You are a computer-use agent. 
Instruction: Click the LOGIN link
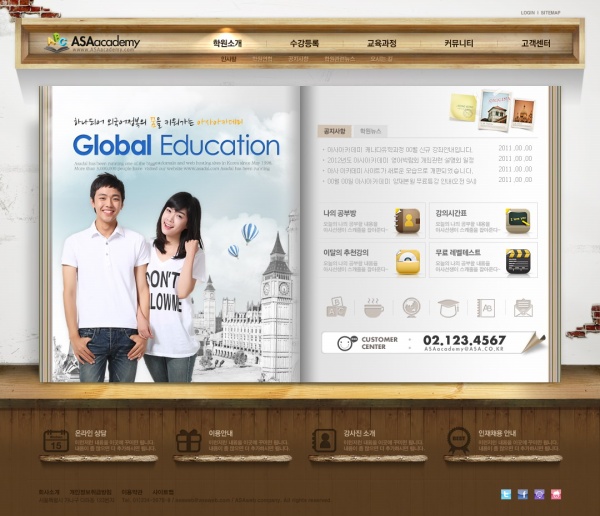(x=528, y=13)
